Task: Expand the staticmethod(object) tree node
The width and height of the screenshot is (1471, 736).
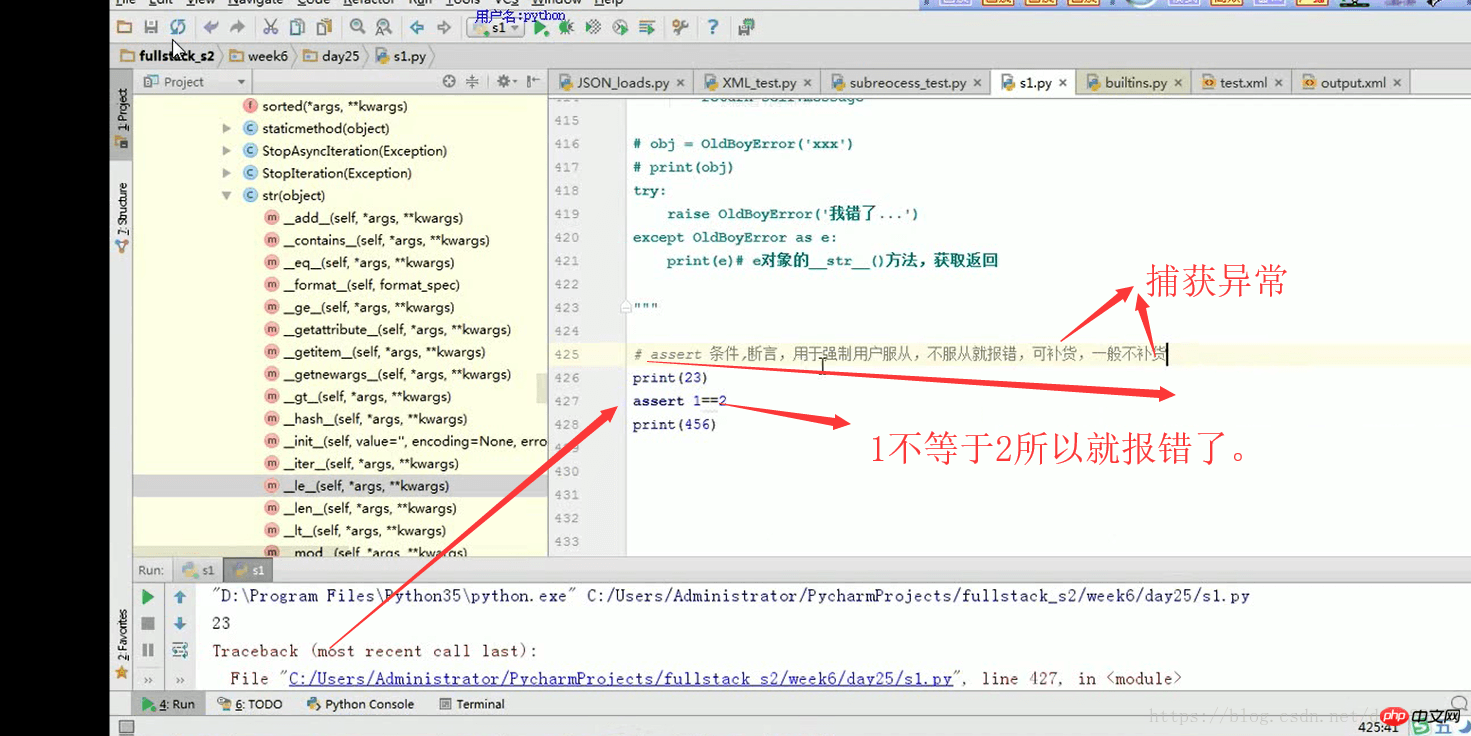Action: click(227, 129)
